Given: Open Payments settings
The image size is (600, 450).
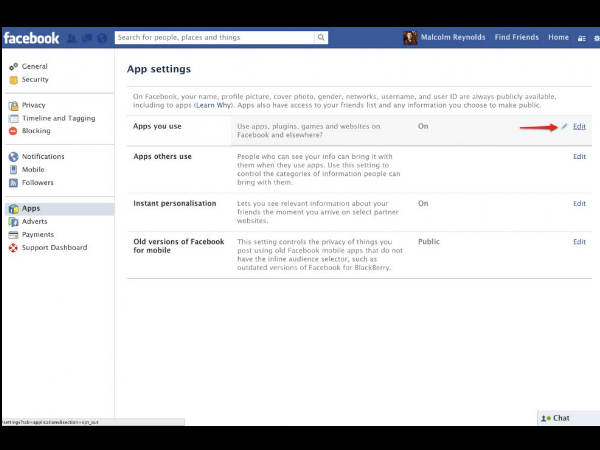Looking at the screenshot, I should click(x=38, y=235).
